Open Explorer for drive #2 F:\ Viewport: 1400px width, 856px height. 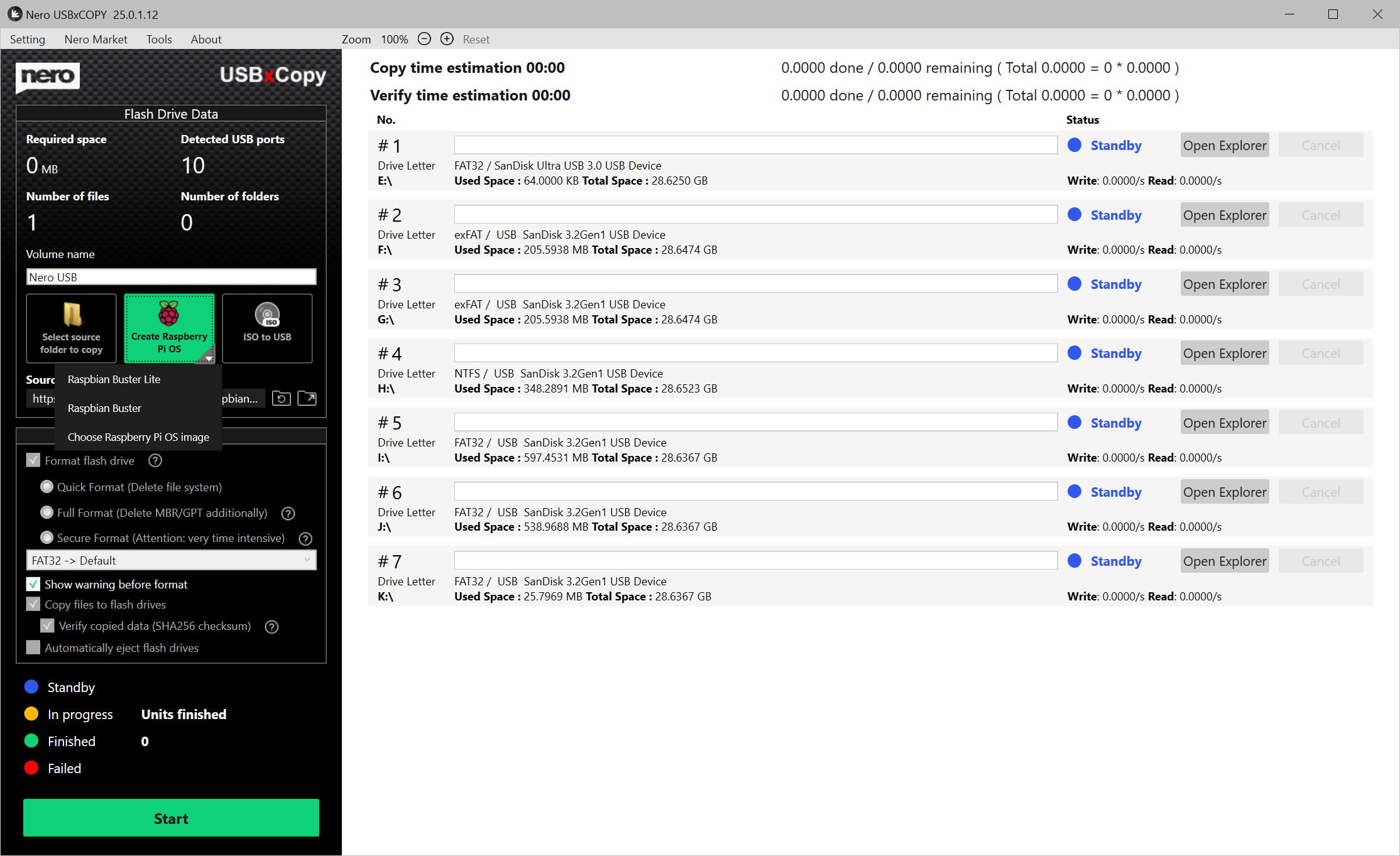(1225, 215)
